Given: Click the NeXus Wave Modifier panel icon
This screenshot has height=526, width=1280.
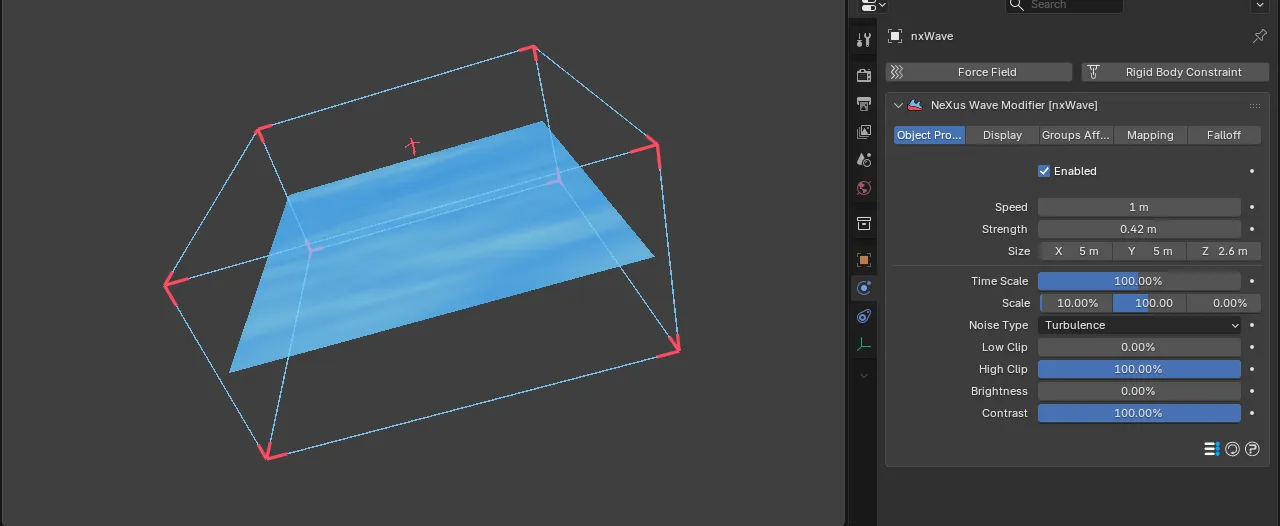Looking at the screenshot, I should (914, 105).
